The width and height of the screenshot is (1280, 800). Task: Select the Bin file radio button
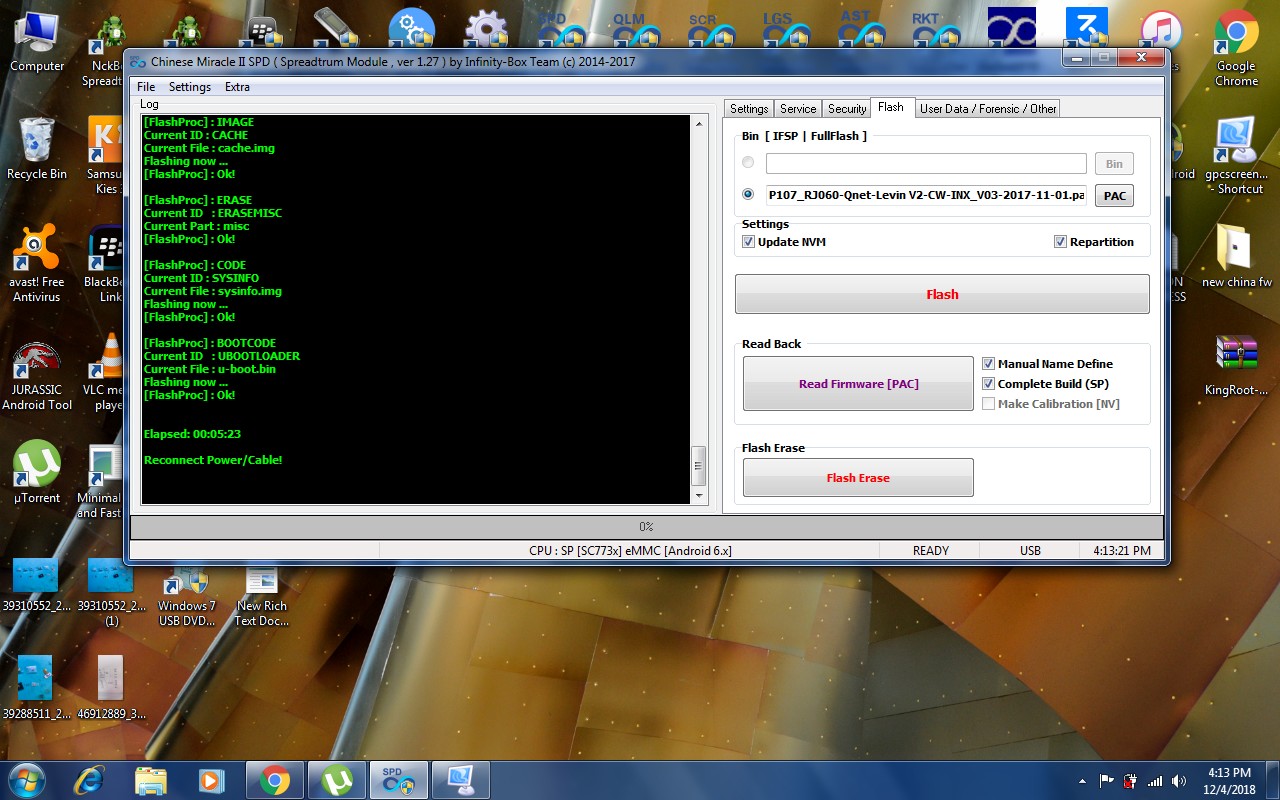(748, 162)
